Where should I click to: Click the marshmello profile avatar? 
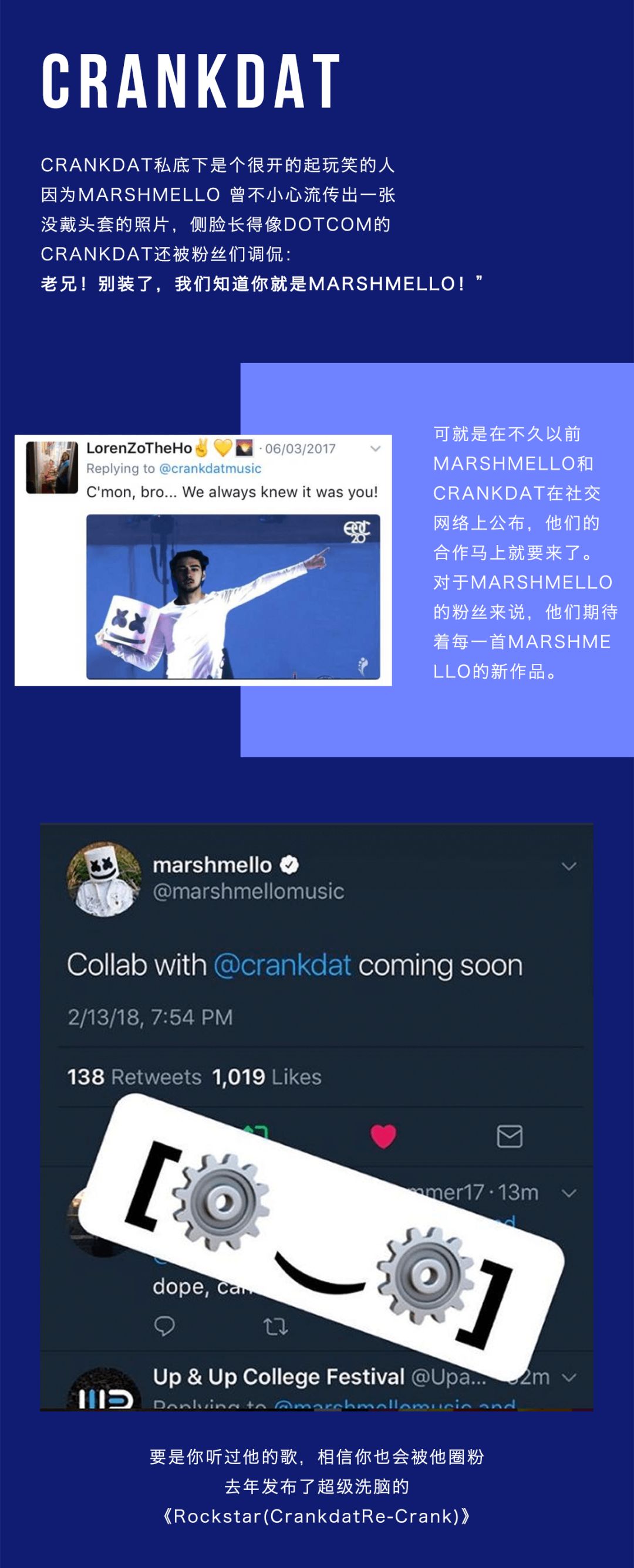(x=104, y=879)
